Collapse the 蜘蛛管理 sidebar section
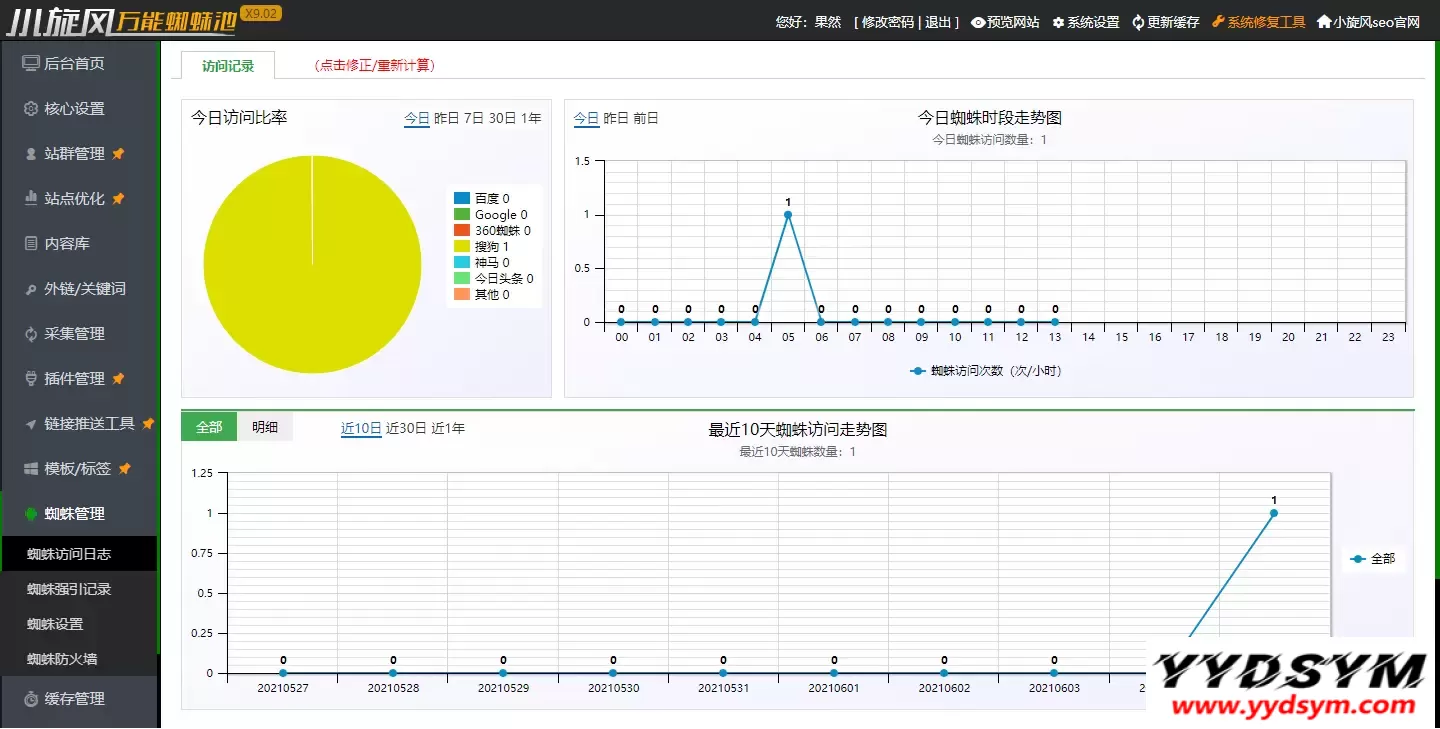1440x729 pixels. point(75,514)
